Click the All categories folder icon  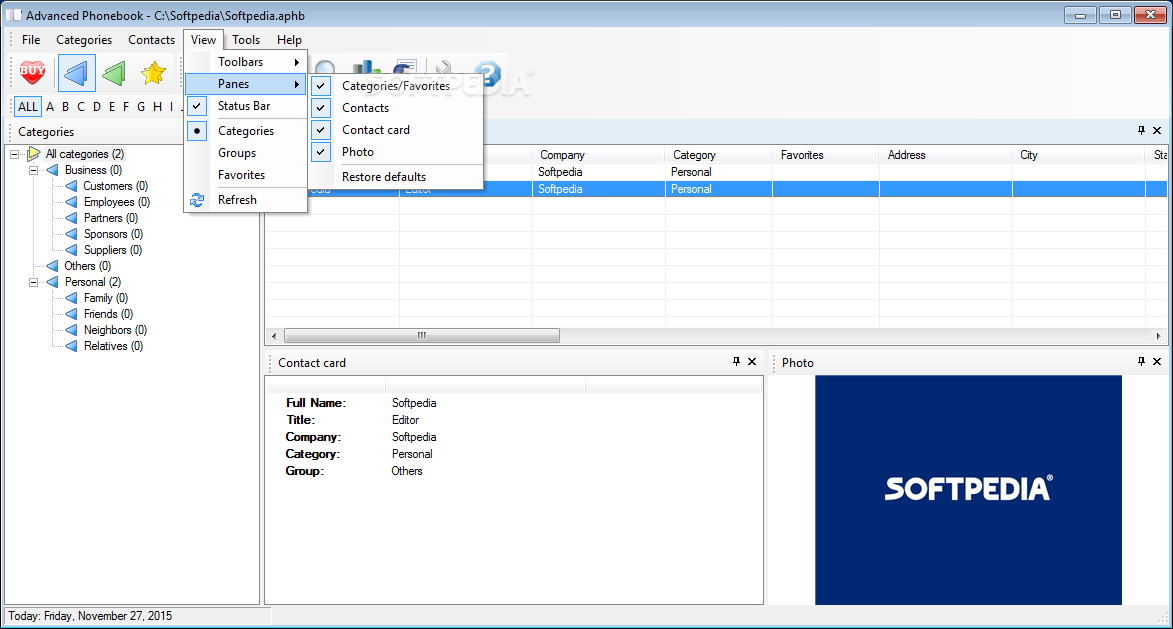(34, 154)
